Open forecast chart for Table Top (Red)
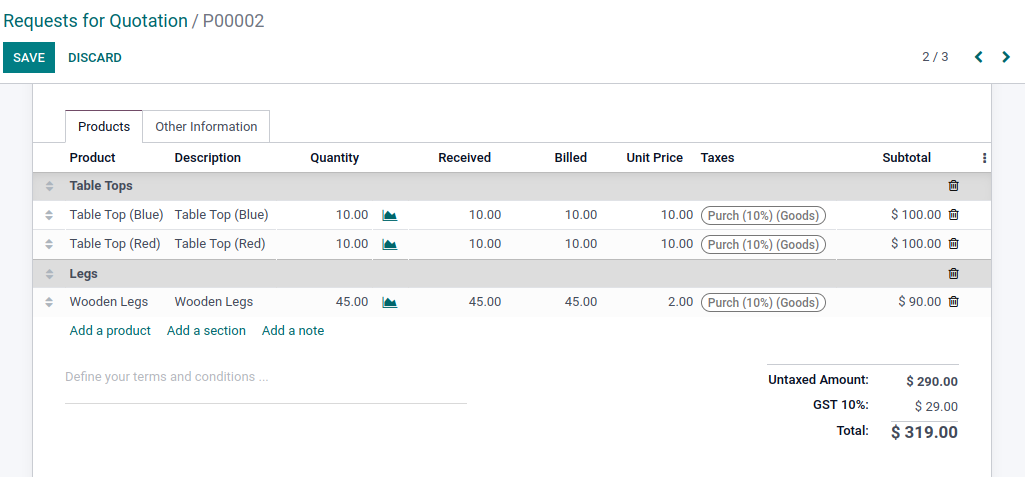Image resolution: width=1025 pixels, height=477 pixels. pos(390,244)
